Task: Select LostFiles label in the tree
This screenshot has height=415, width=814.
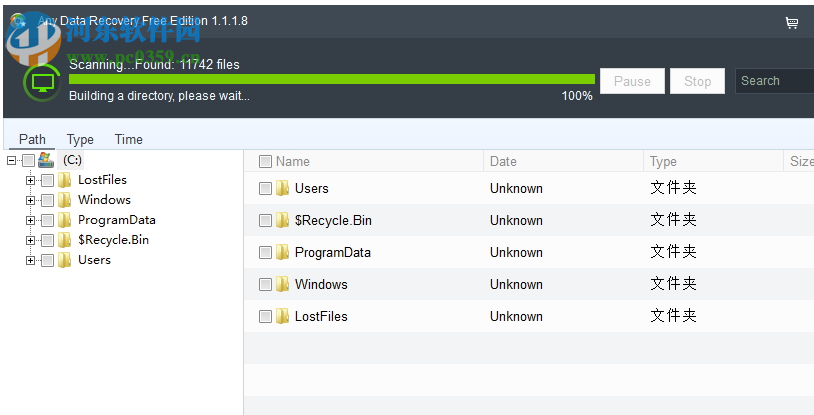Action: point(102,180)
